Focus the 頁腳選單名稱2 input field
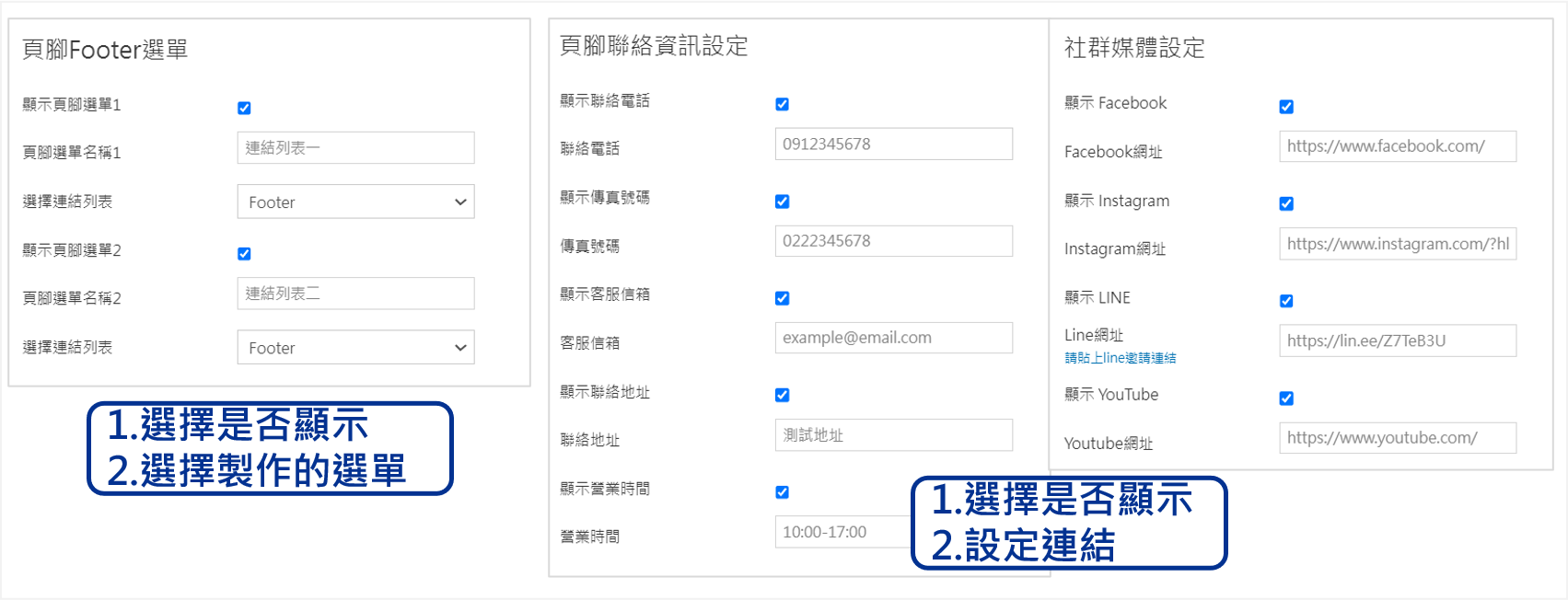The height and width of the screenshot is (600, 1568). coord(355,294)
